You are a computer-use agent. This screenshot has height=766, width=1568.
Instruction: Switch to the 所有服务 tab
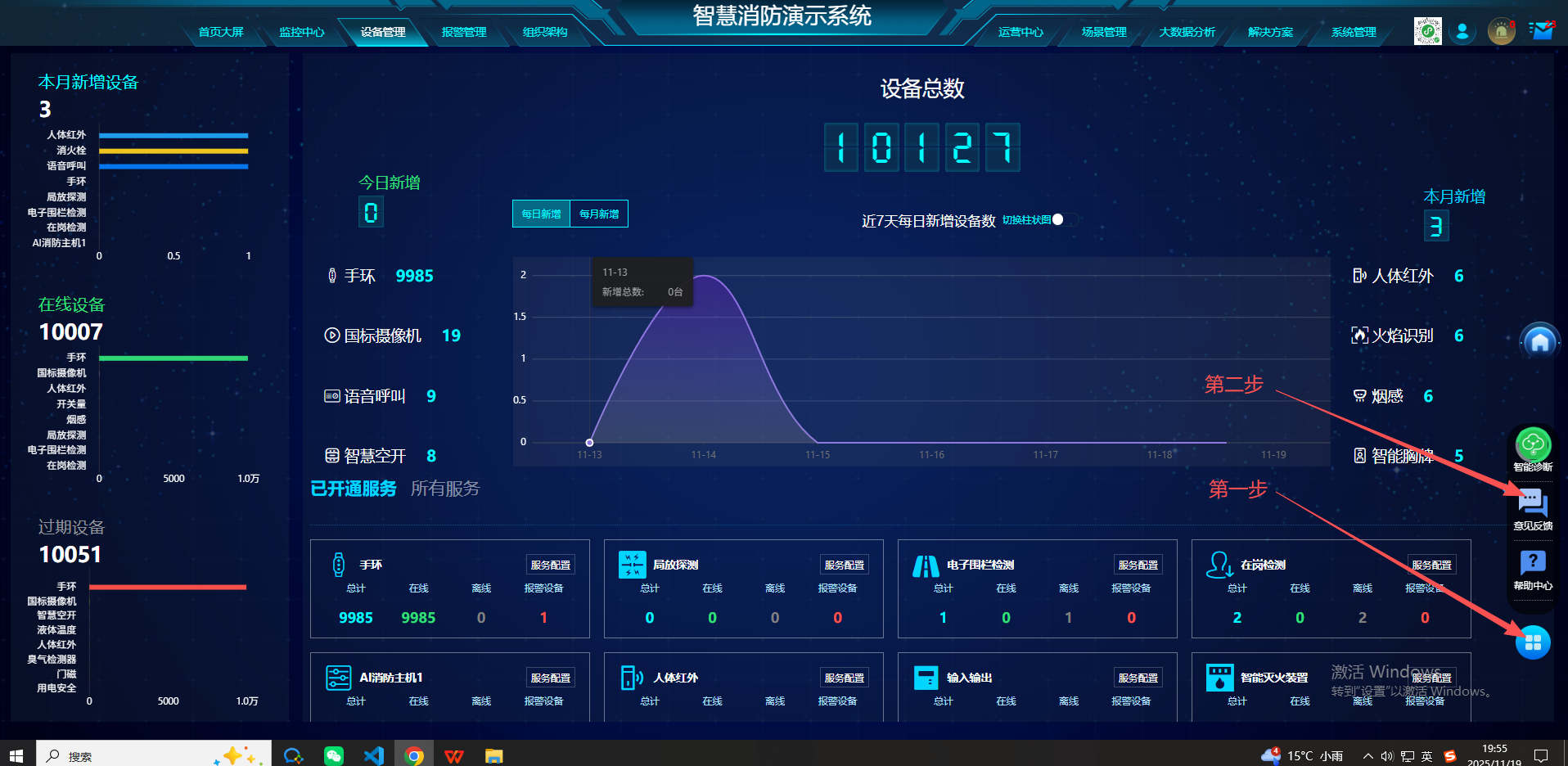pos(445,489)
